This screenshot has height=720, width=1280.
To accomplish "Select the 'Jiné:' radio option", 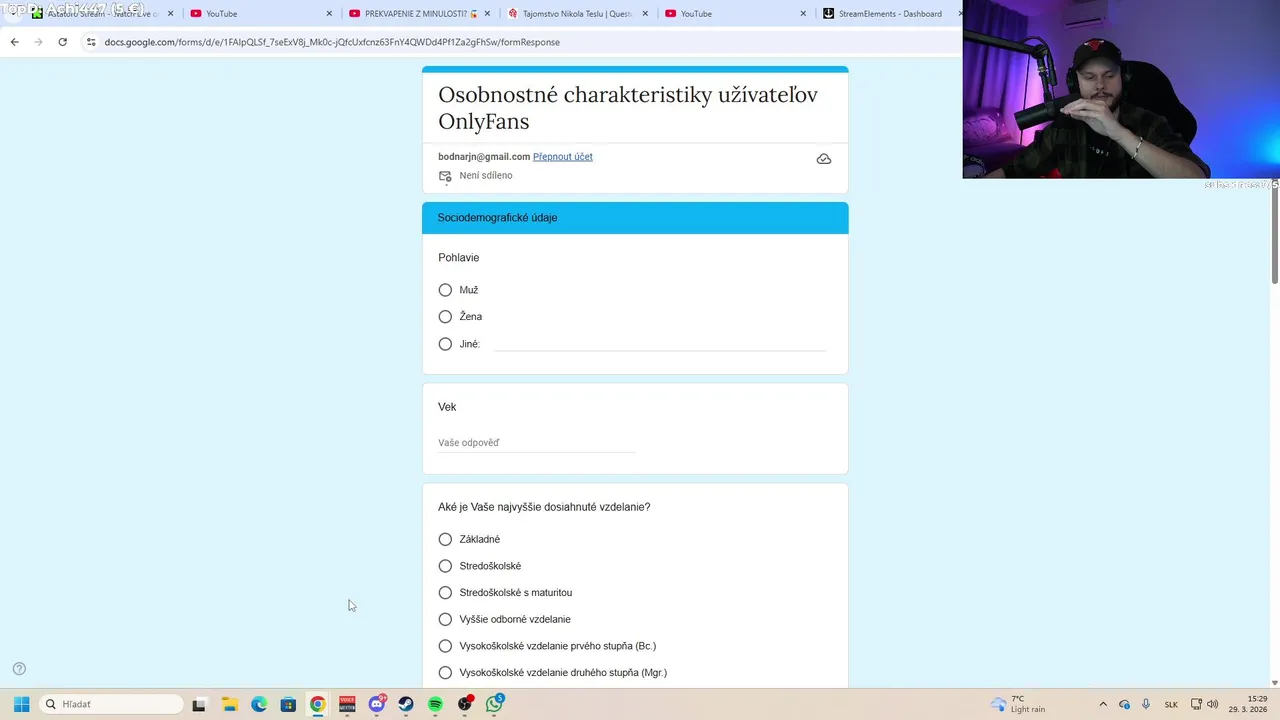I will [x=445, y=344].
